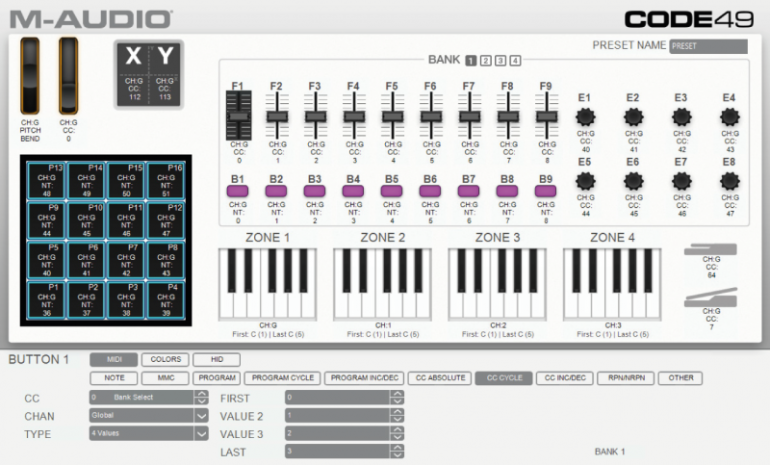770x465 pixels.
Task: Choose PROGRAM INC/DEC mode
Action: click(x=364, y=378)
